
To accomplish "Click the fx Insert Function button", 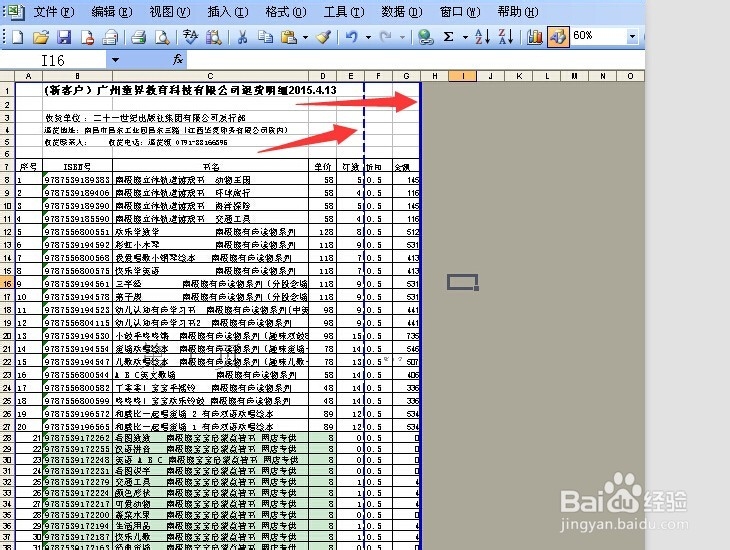I will click(x=177, y=59).
